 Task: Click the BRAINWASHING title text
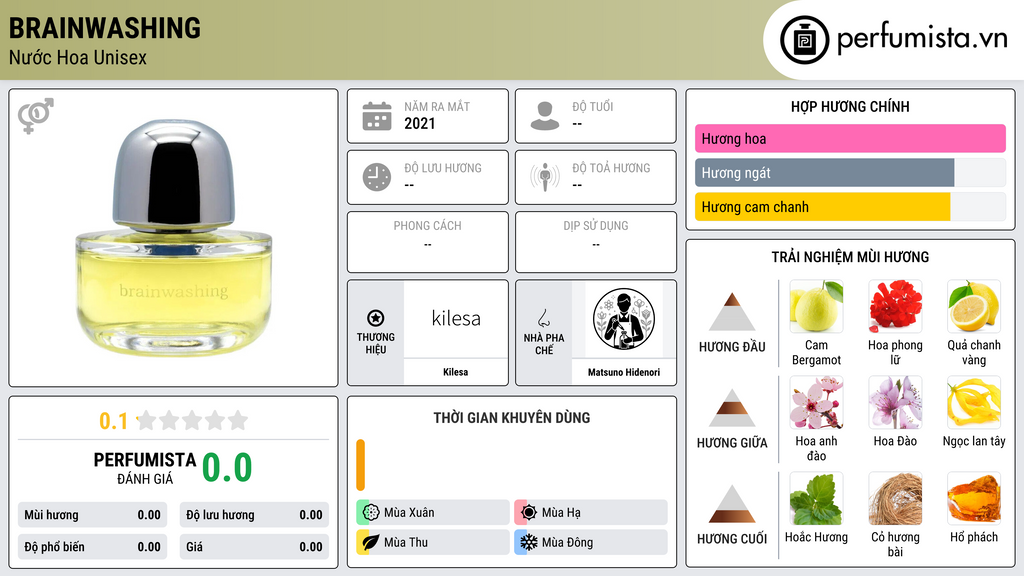pyautogui.click(x=104, y=28)
